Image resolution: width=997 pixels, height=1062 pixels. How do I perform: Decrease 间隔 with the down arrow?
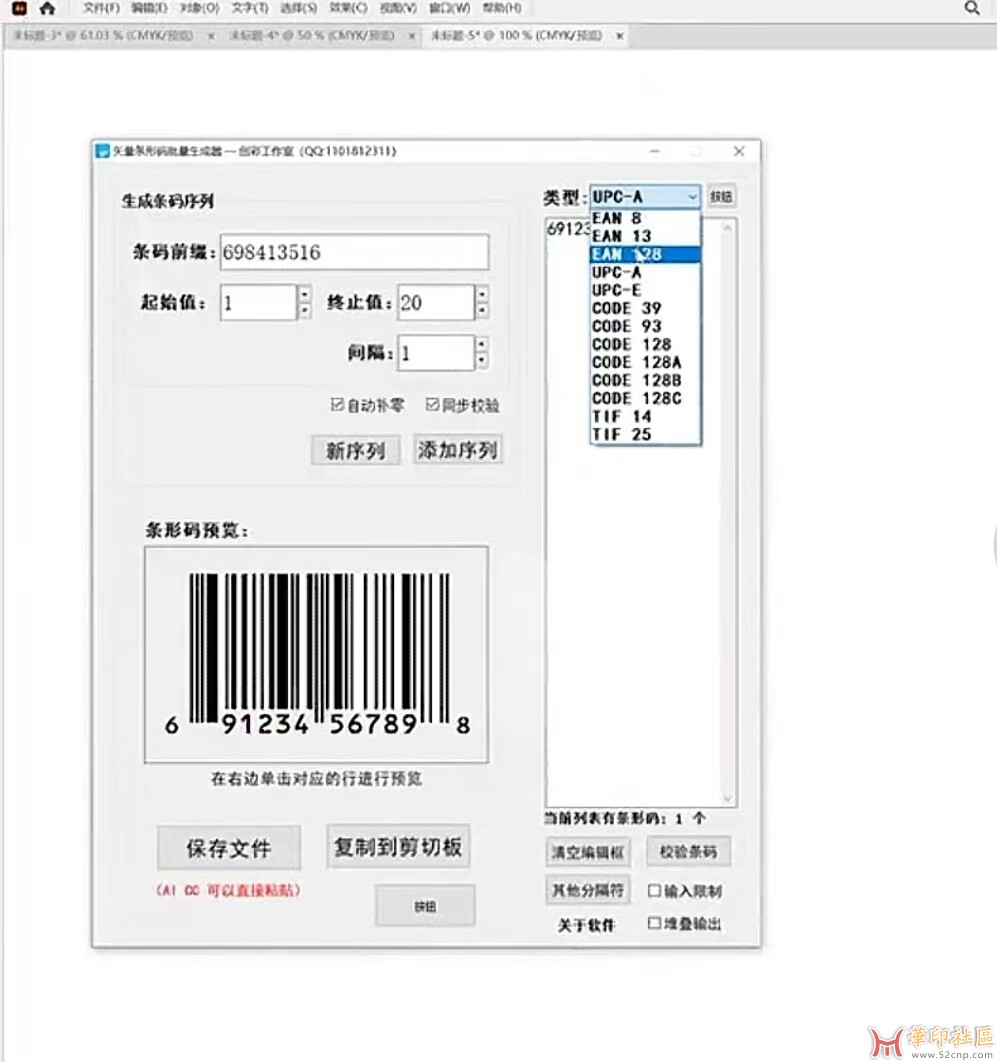(482, 361)
